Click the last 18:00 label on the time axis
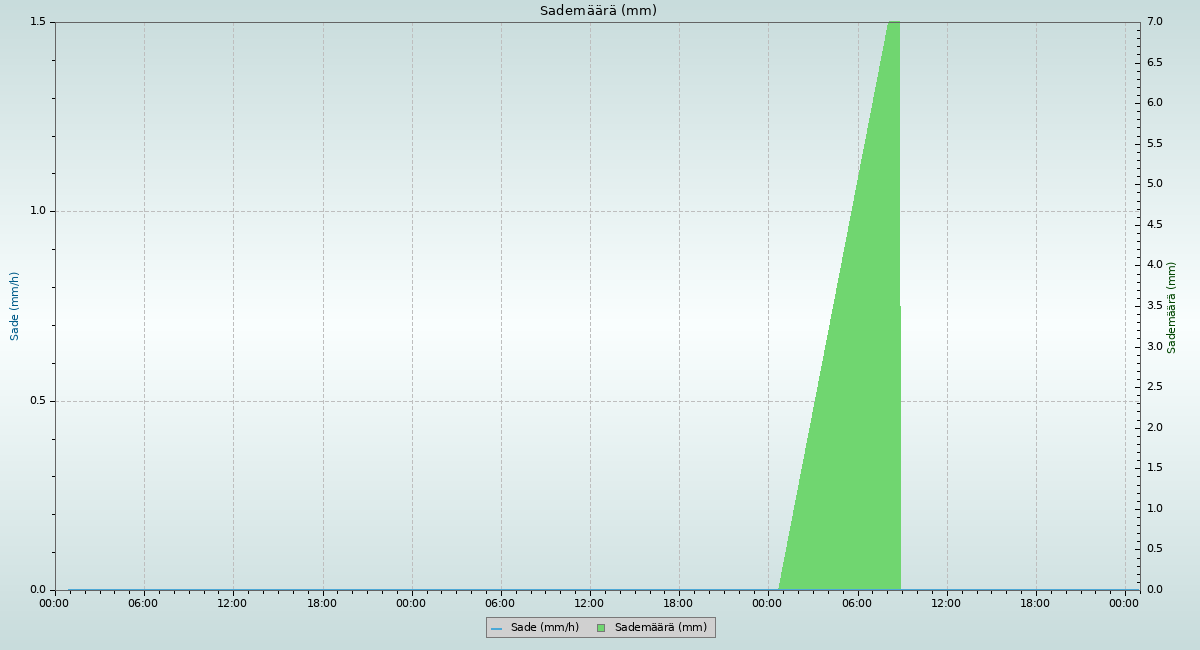This screenshot has height=650, width=1200. (1035, 603)
